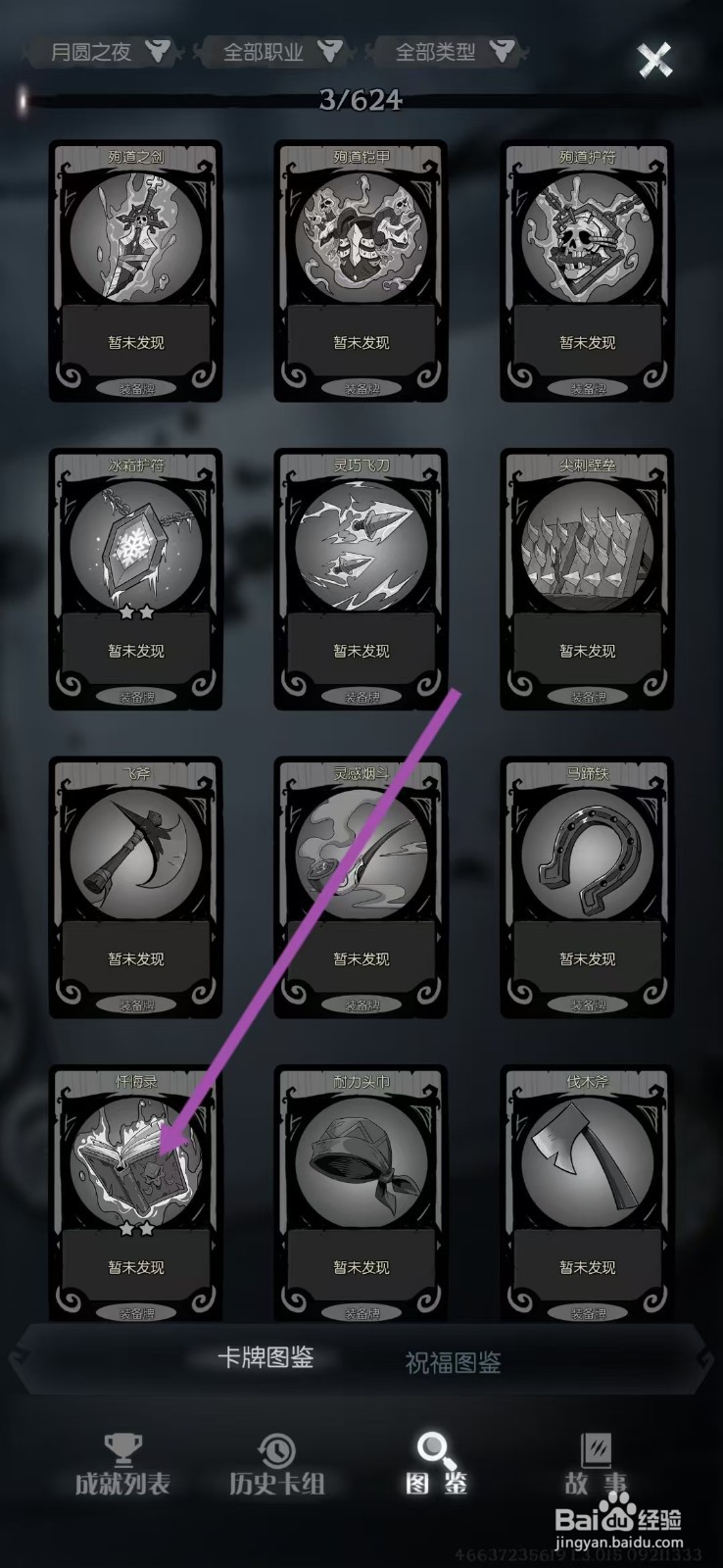Close the card gallery with X
Viewport: 723px width, 1568px height.
coord(655,60)
